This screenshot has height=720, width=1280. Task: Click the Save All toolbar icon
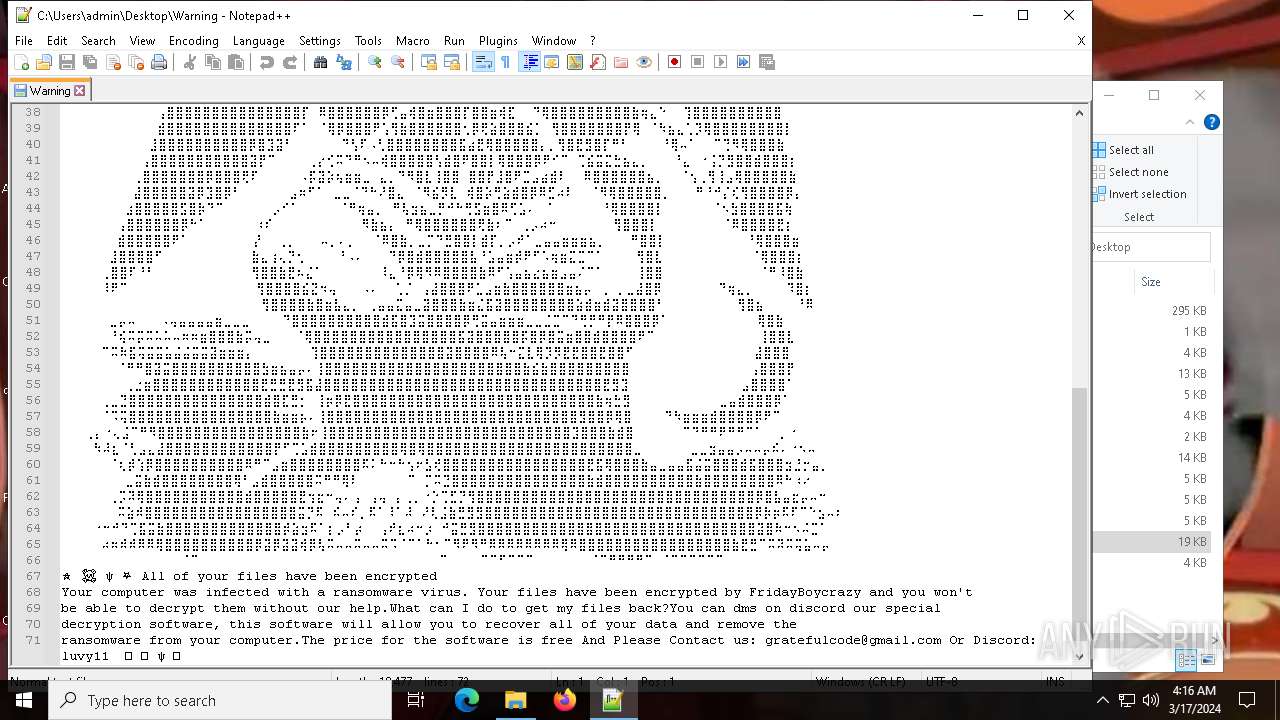point(90,62)
